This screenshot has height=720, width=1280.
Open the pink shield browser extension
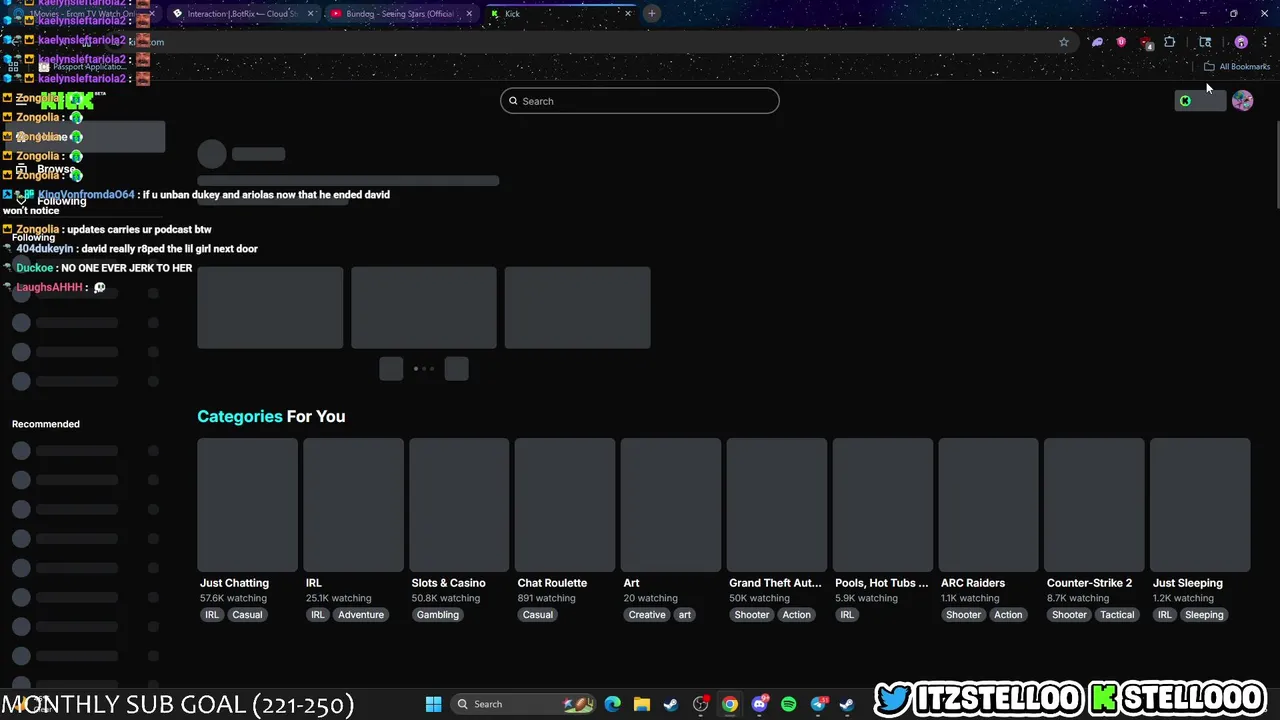coord(1121,42)
